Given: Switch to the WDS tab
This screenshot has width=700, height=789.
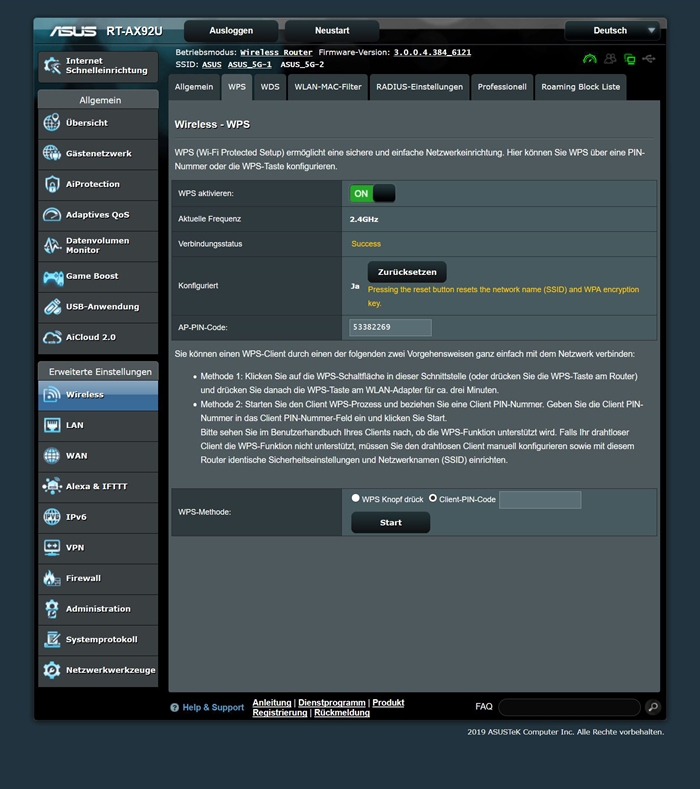Looking at the screenshot, I should [270, 87].
